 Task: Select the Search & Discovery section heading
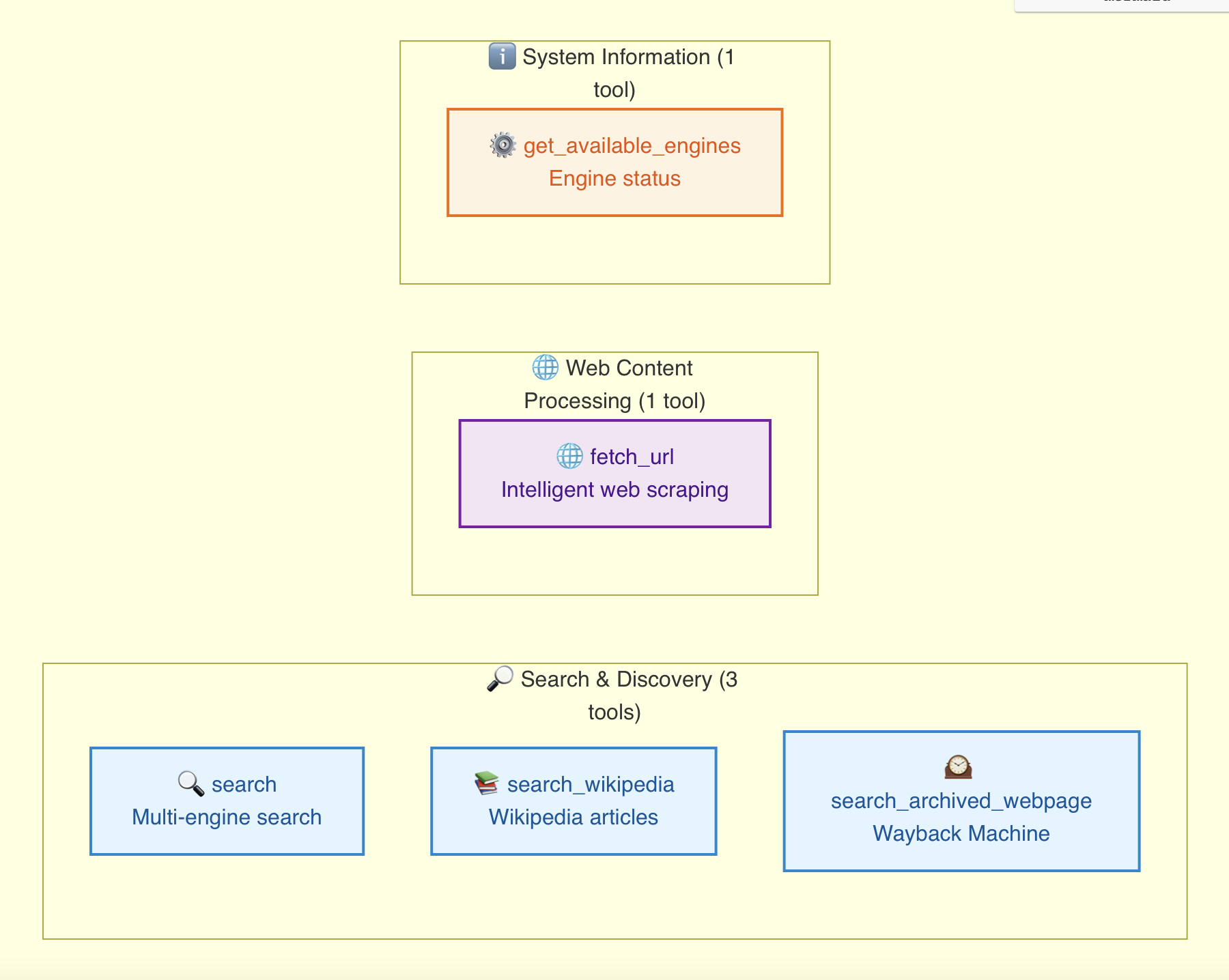[x=630, y=695]
